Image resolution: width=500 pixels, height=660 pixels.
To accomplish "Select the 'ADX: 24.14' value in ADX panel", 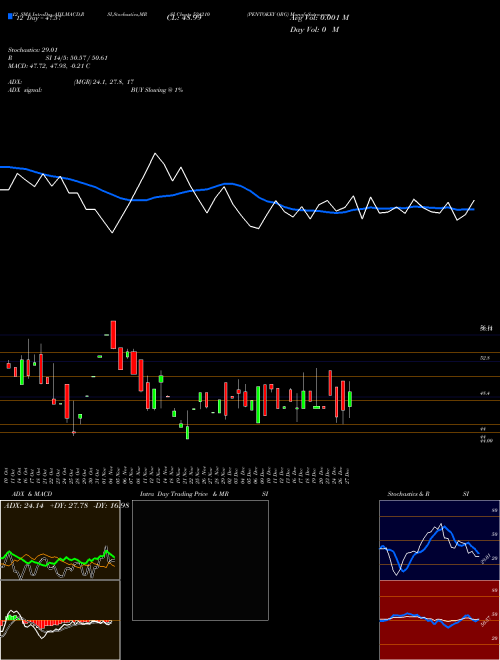I will tap(24, 506).
